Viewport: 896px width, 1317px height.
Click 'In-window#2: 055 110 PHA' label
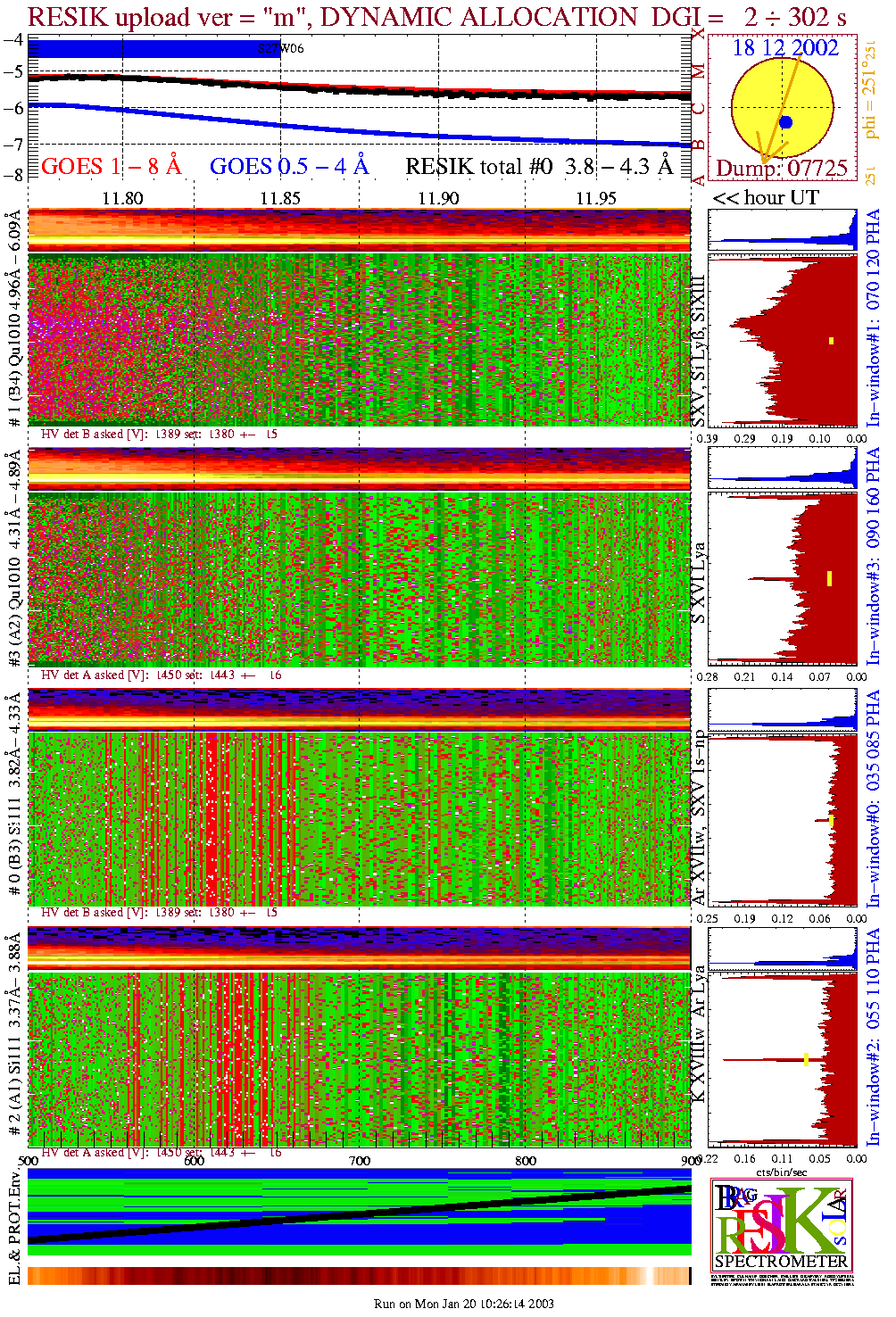click(x=872, y=1037)
